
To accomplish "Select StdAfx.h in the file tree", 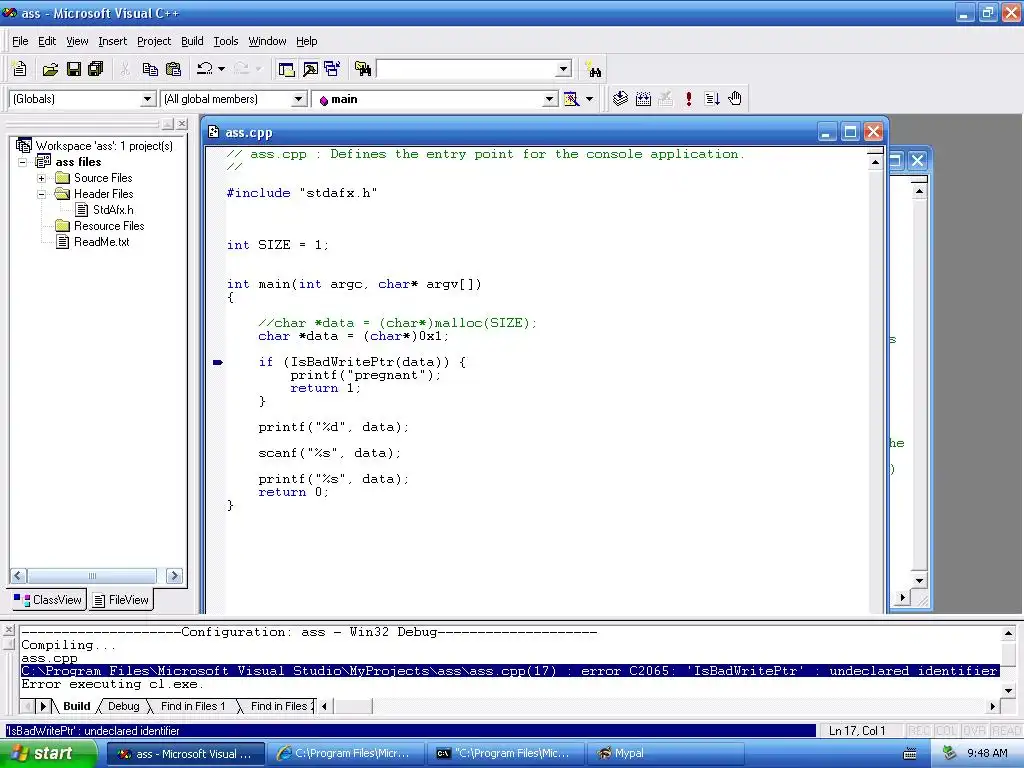I will (113, 210).
